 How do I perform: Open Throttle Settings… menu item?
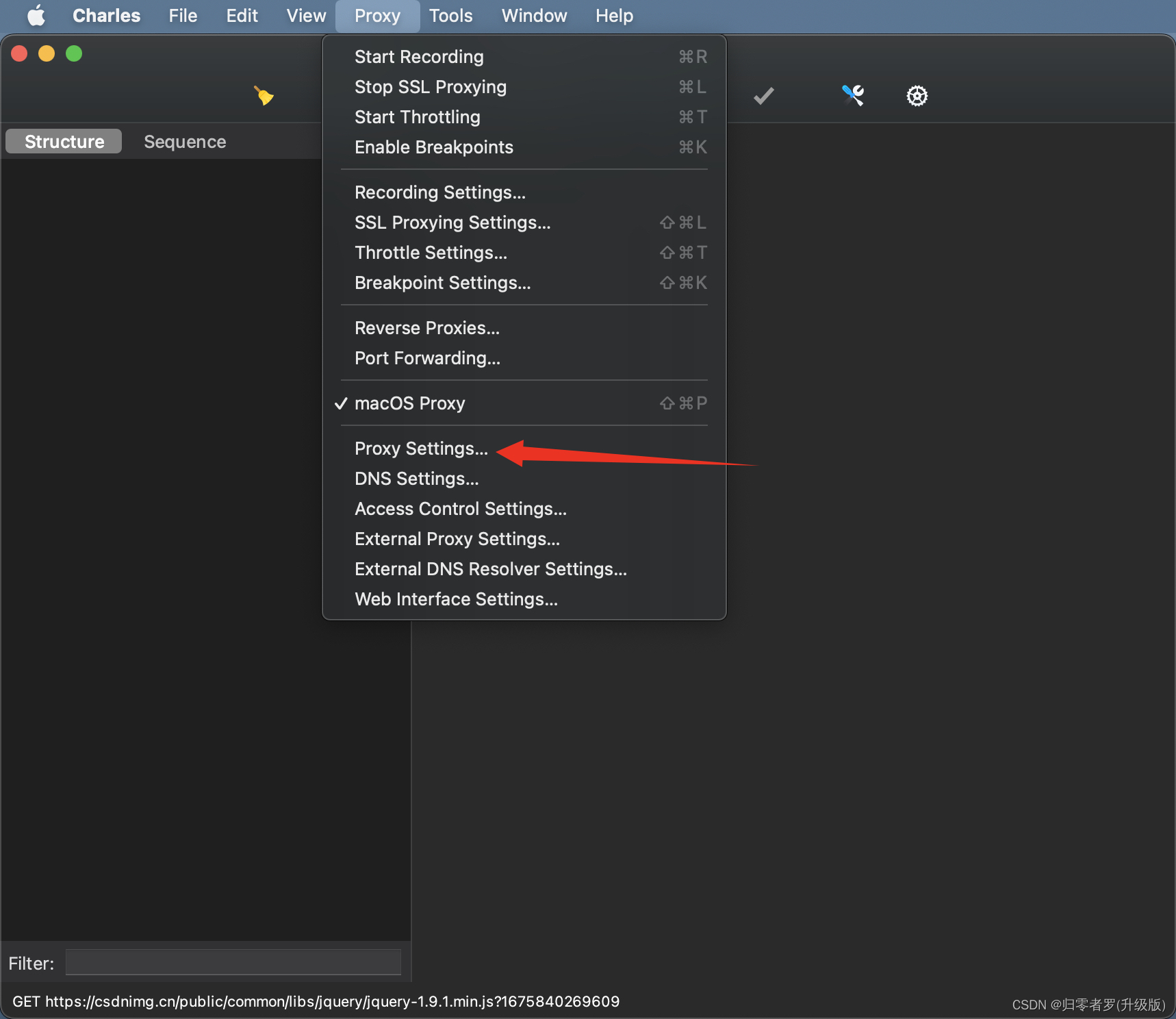[524, 253]
